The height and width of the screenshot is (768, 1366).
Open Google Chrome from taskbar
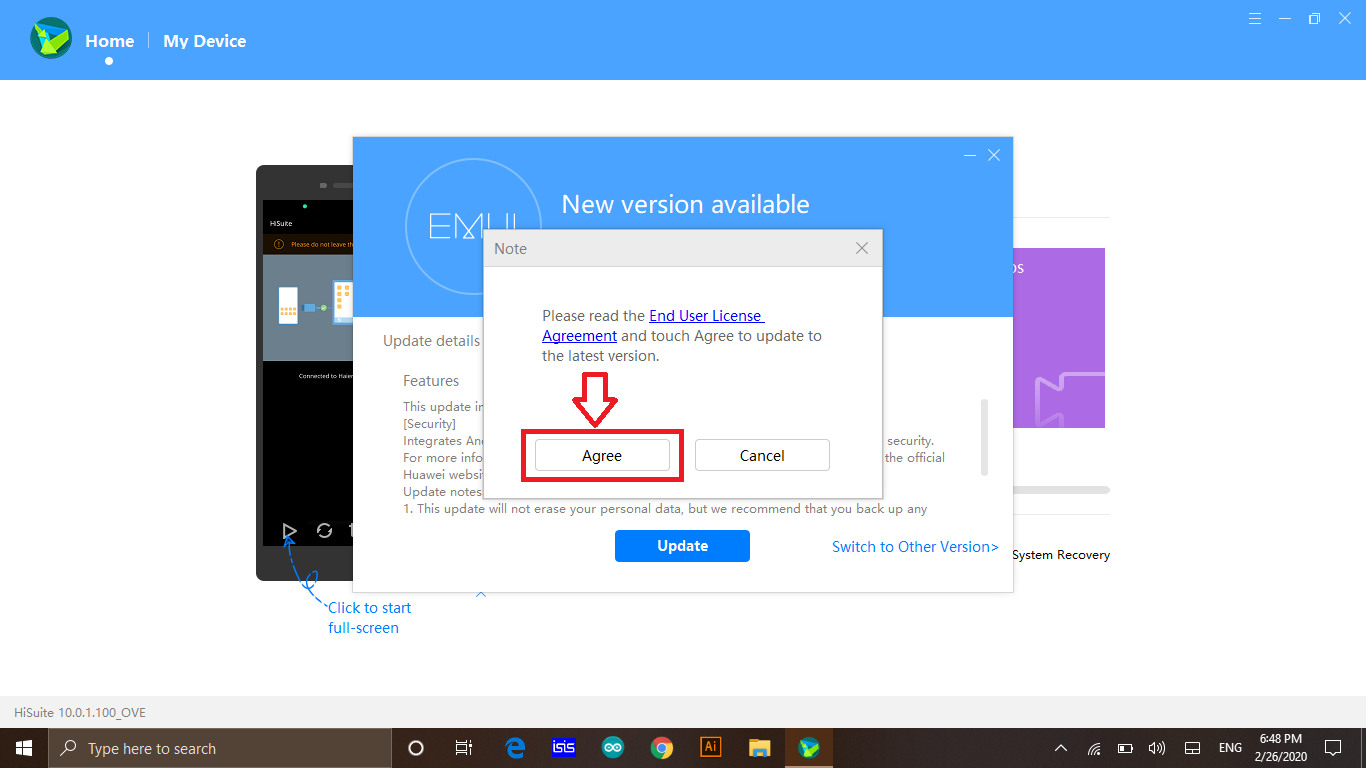tap(661, 747)
